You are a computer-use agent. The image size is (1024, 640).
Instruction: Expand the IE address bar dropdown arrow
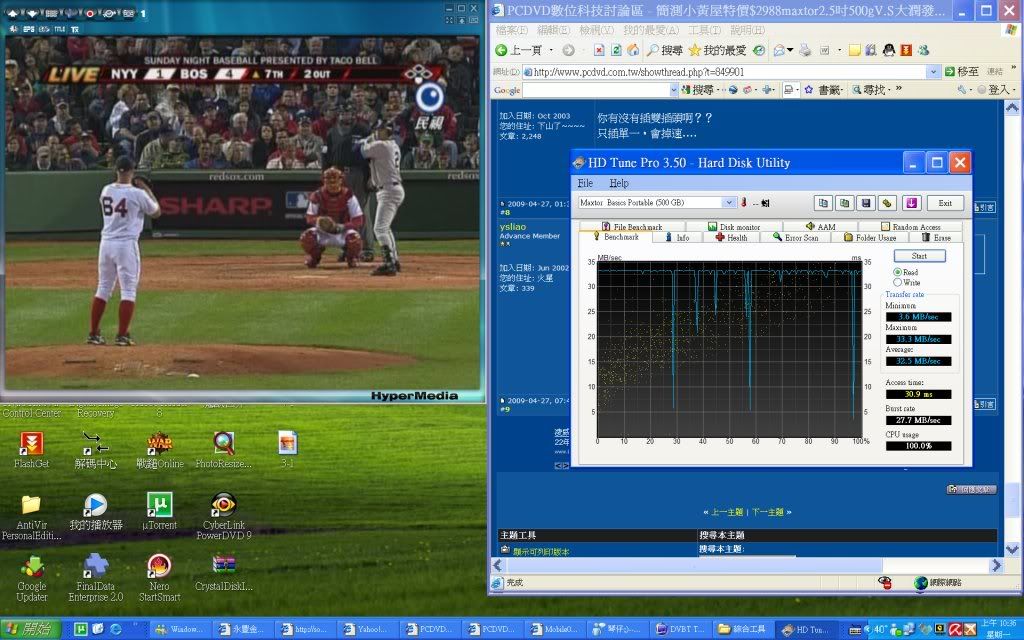[x=933, y=72]
